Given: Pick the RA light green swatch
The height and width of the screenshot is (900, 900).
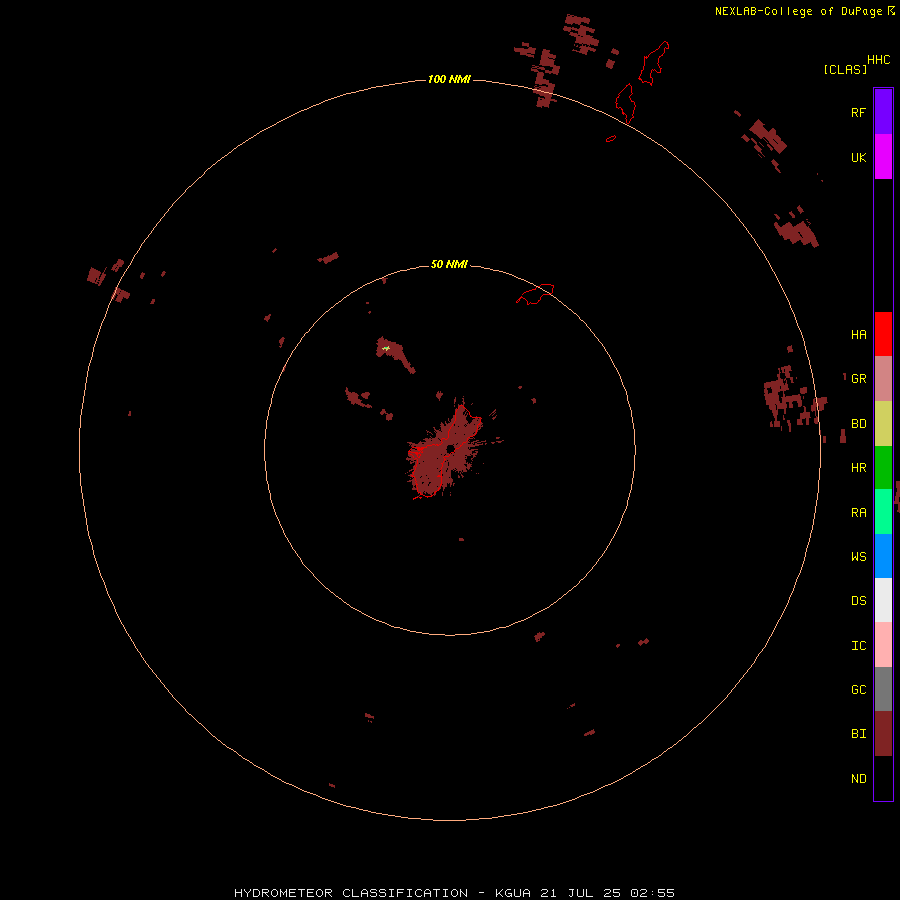Looking at the screenshot, I should [883, 512].
